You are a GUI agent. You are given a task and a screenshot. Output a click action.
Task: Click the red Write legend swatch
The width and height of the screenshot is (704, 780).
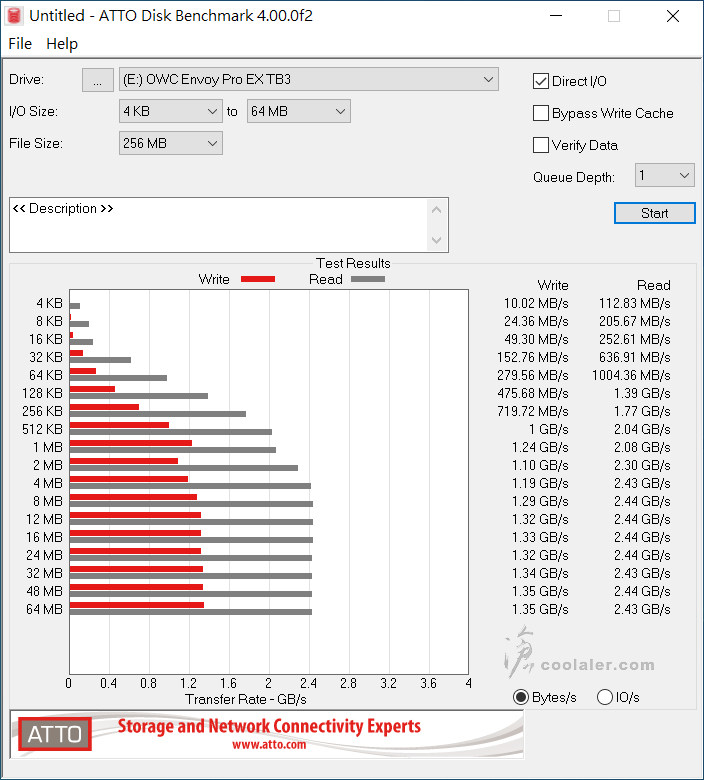(x=258, y=279)
